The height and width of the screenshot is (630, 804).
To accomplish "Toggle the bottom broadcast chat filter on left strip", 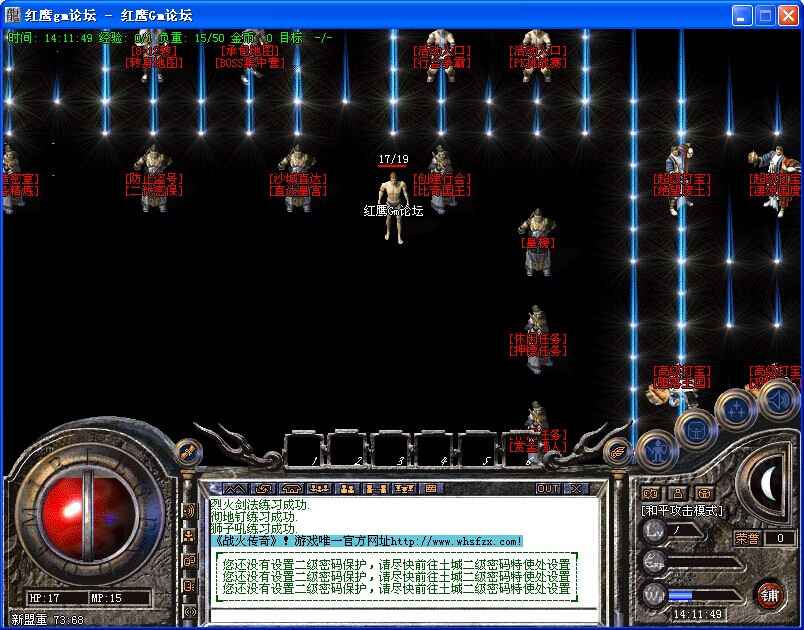I will point(189,611).
